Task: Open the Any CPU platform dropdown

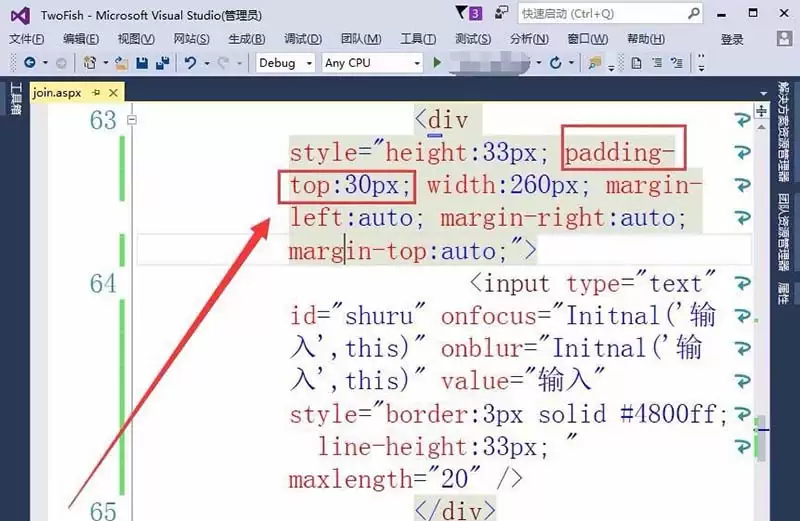Action: tap(372, 62)
